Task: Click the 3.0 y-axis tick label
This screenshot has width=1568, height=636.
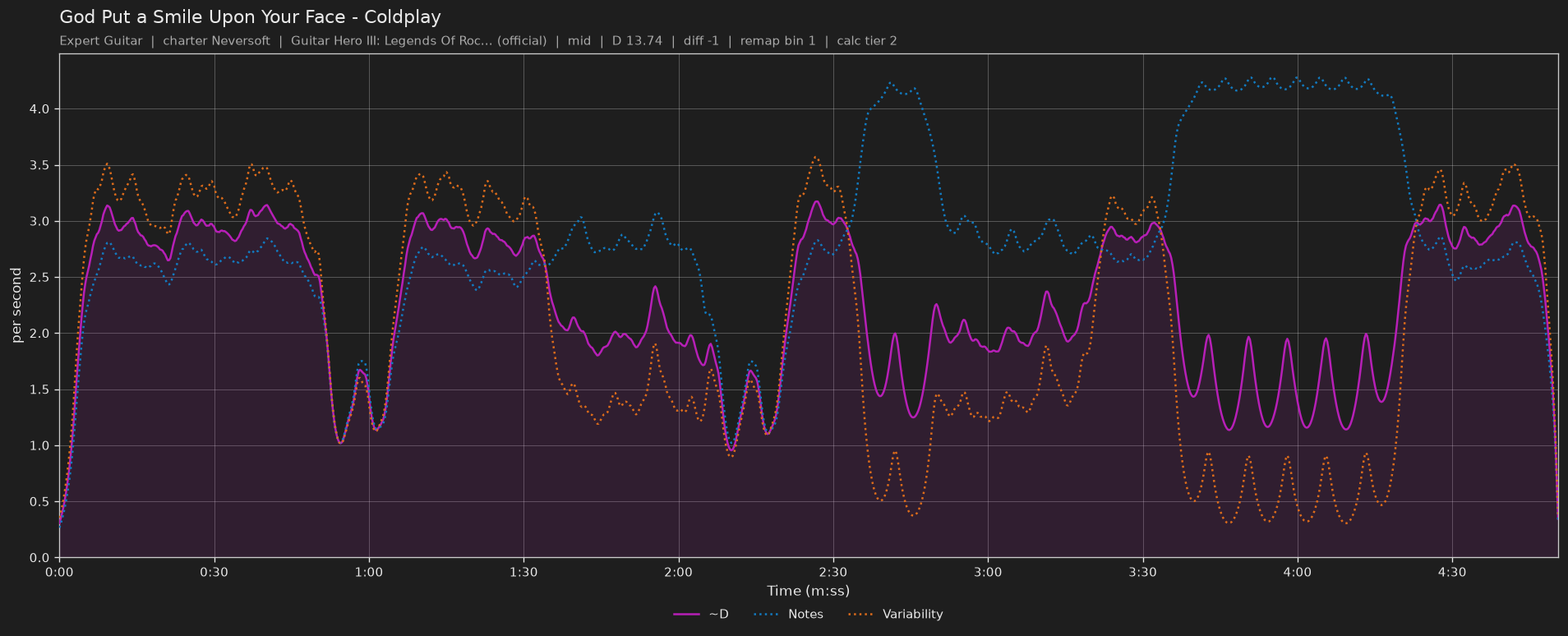Action: tap(39, 222)
